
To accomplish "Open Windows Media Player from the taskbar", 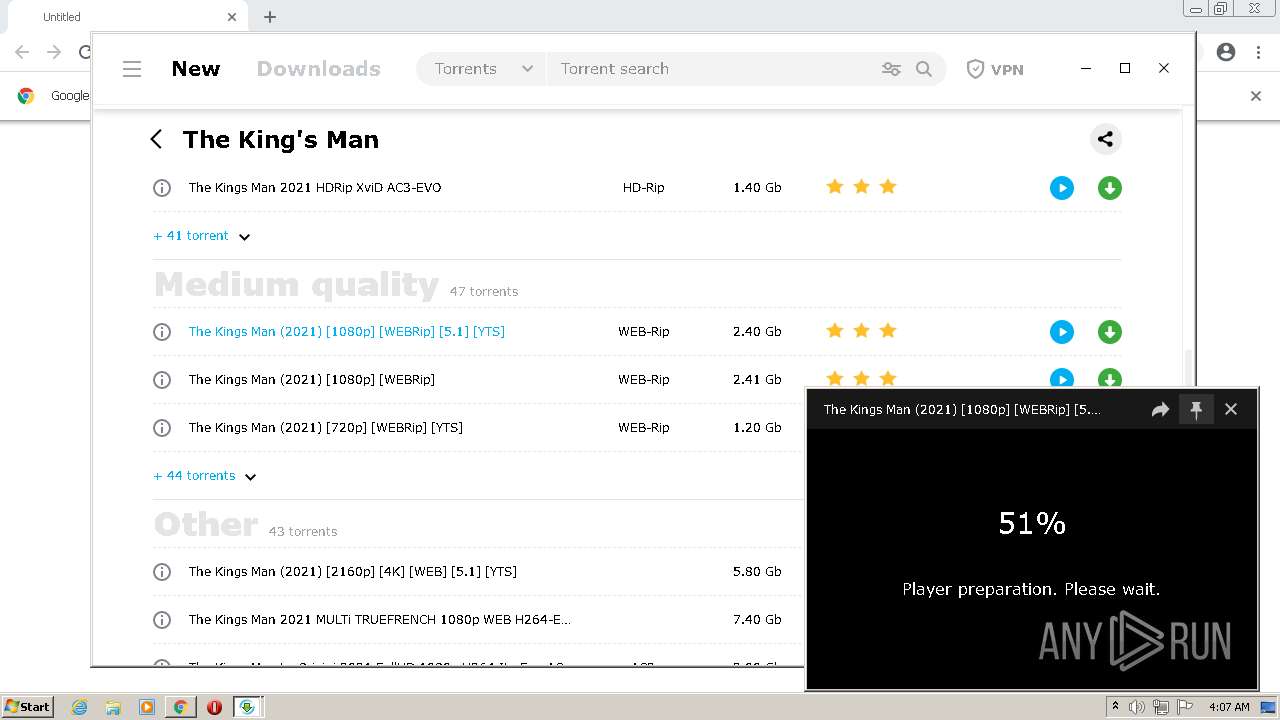I will pyautogui.click(x=147, y=707).
